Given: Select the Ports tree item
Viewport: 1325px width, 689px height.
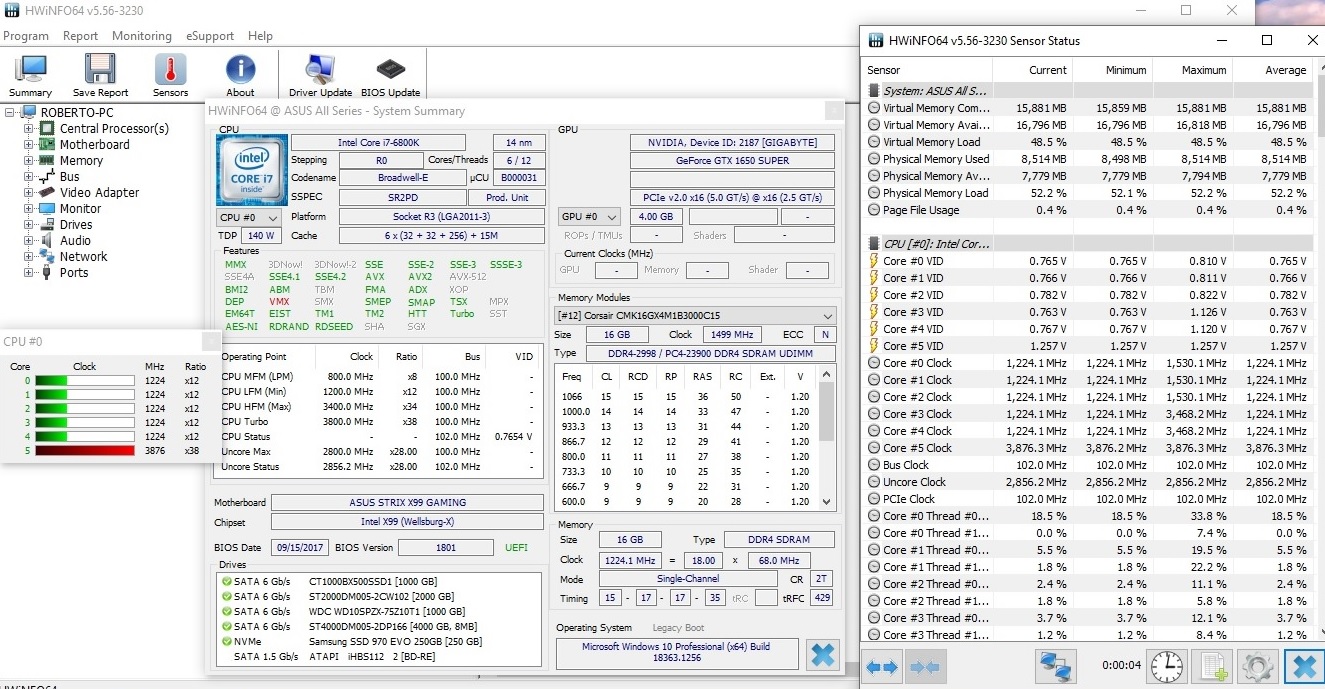Looking at the screenshot, I should [x=74, y=273].
